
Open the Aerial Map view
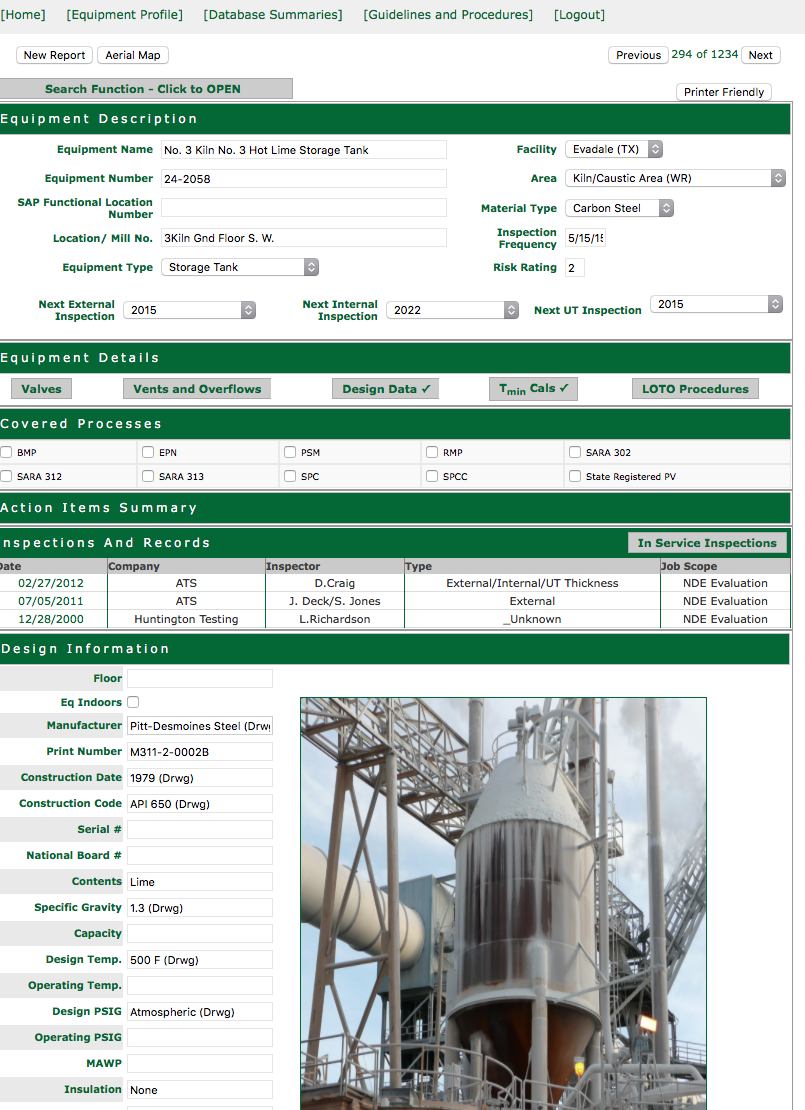point(133,55)
